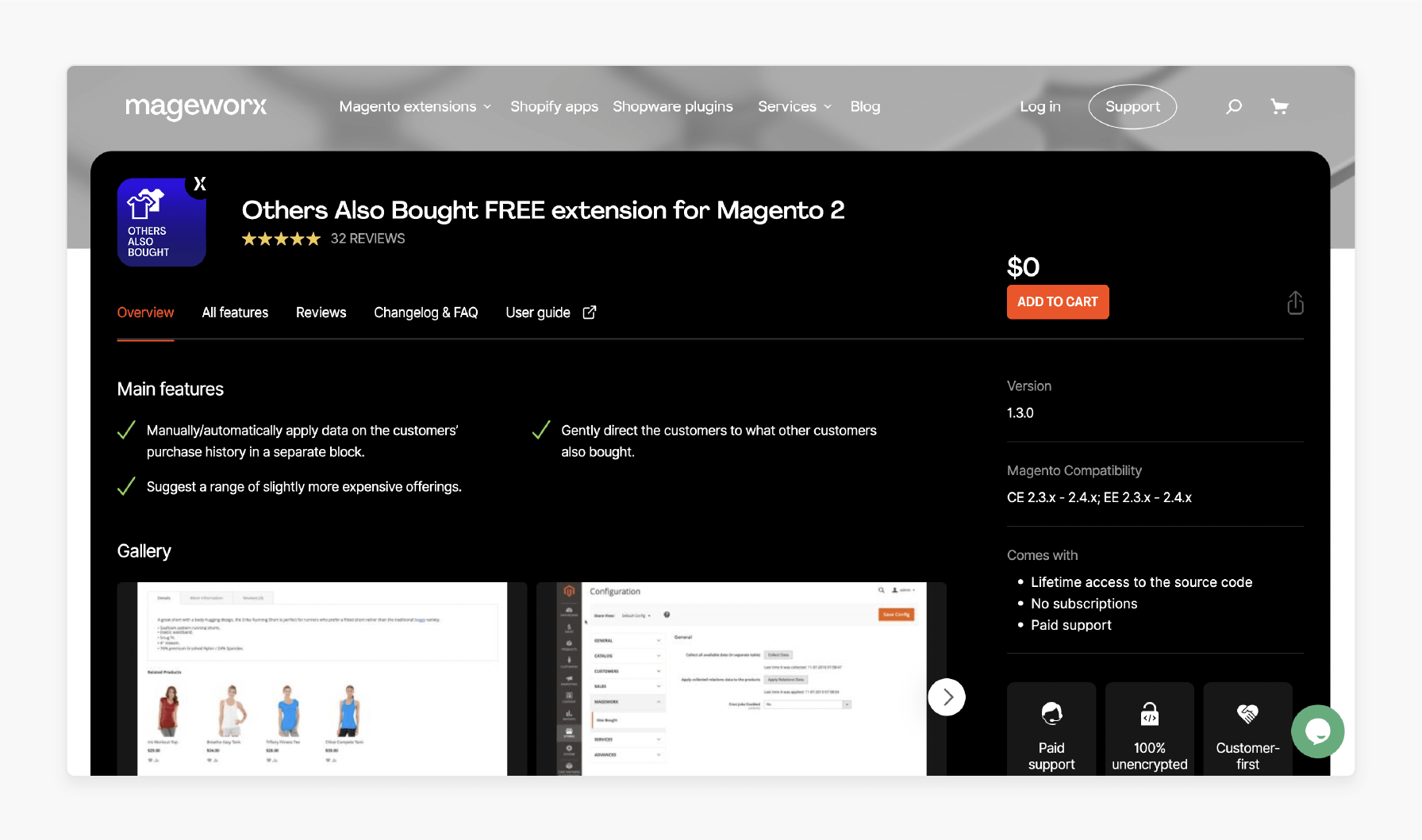Click the share icon beside Add to Cart

click(1295, 303)
